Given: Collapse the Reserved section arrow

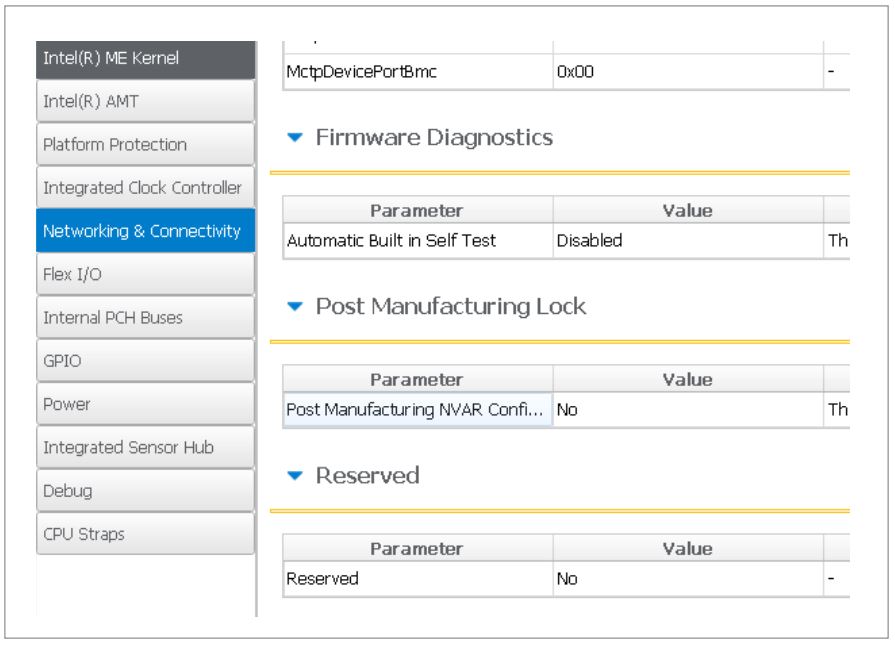Looking at the screenshot, I should 294,476.
